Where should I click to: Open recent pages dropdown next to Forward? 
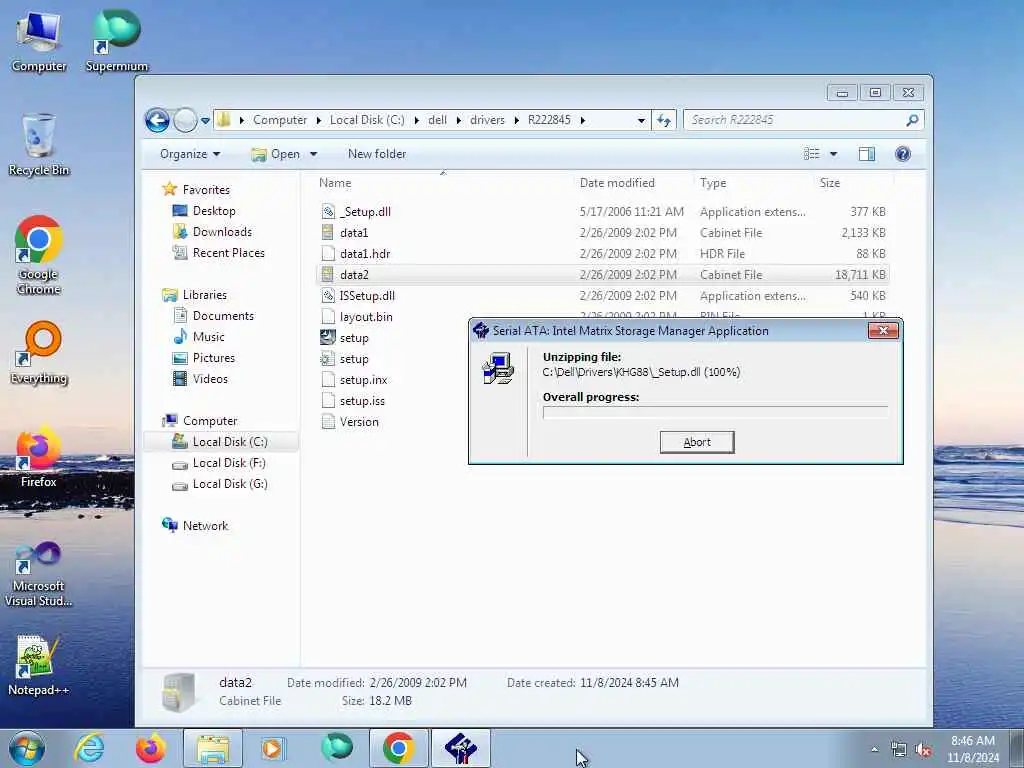coord(205,121)
